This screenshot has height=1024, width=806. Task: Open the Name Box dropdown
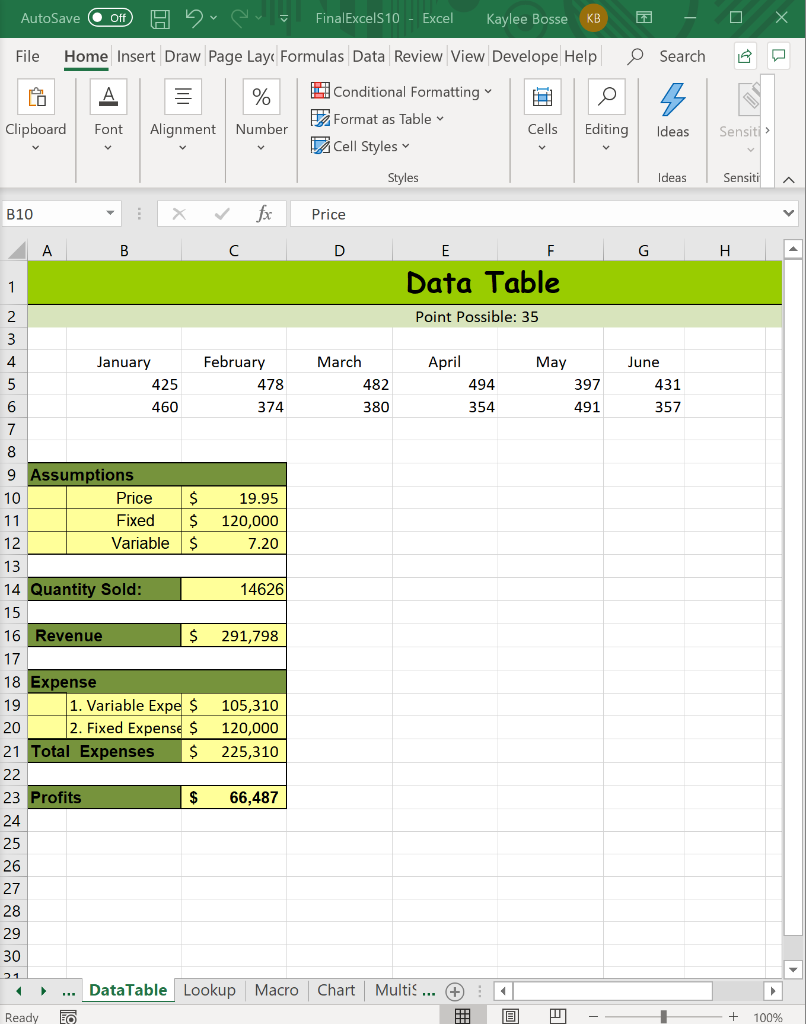pyautogui.click(x=111, y=213)
